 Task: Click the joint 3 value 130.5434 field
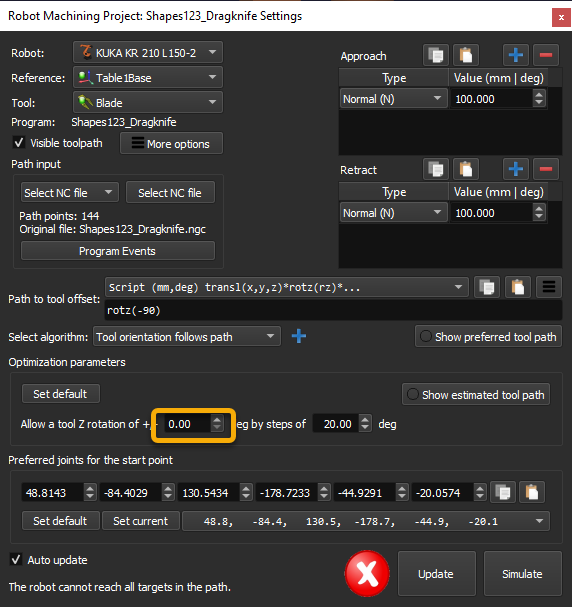coord(208,492)
